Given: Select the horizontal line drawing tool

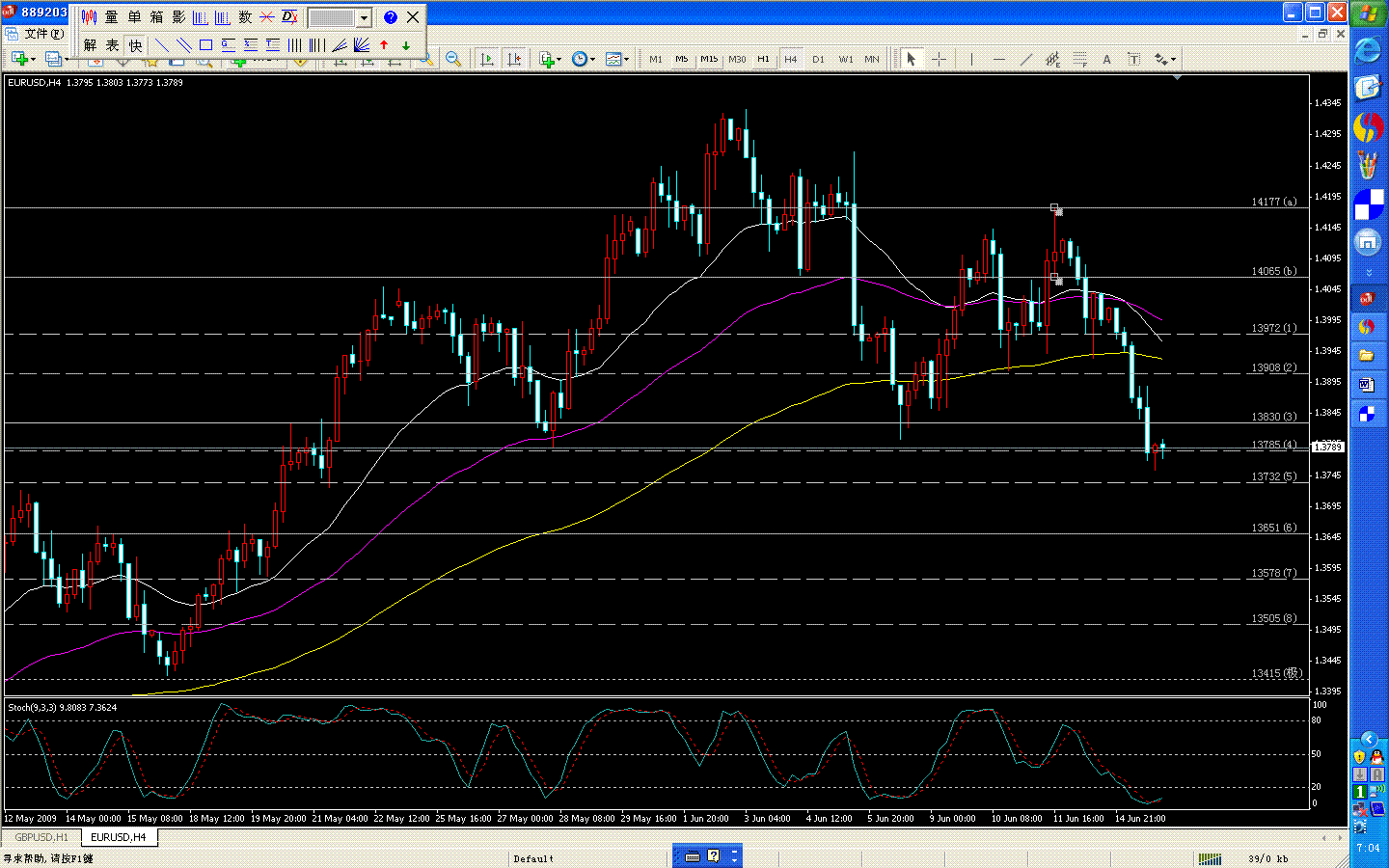Looking at the screenshot, I should pos(998,59).
